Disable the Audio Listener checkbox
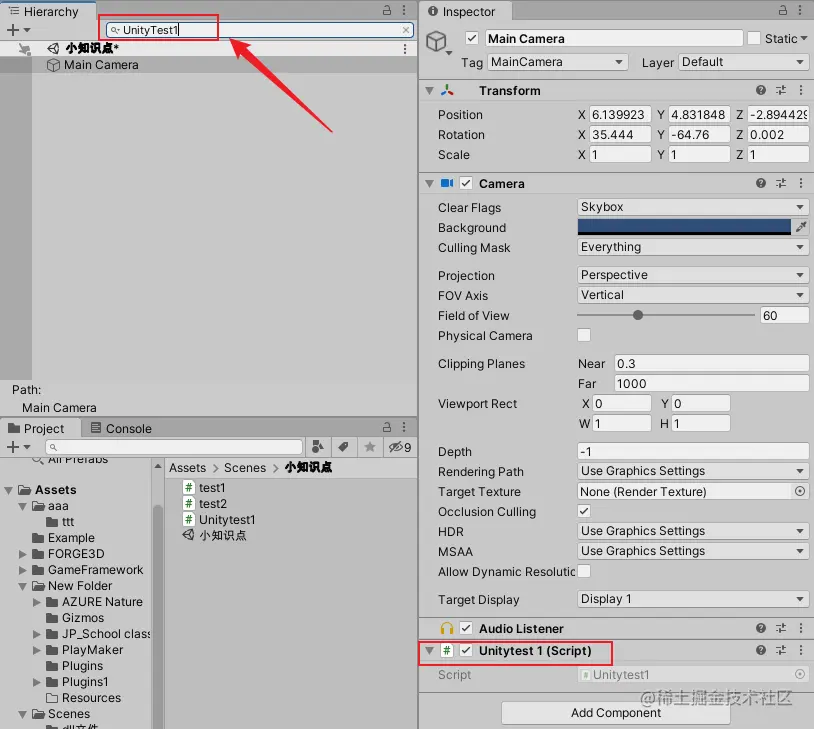The width and height of the screenshot is (814, 729). 466,628
